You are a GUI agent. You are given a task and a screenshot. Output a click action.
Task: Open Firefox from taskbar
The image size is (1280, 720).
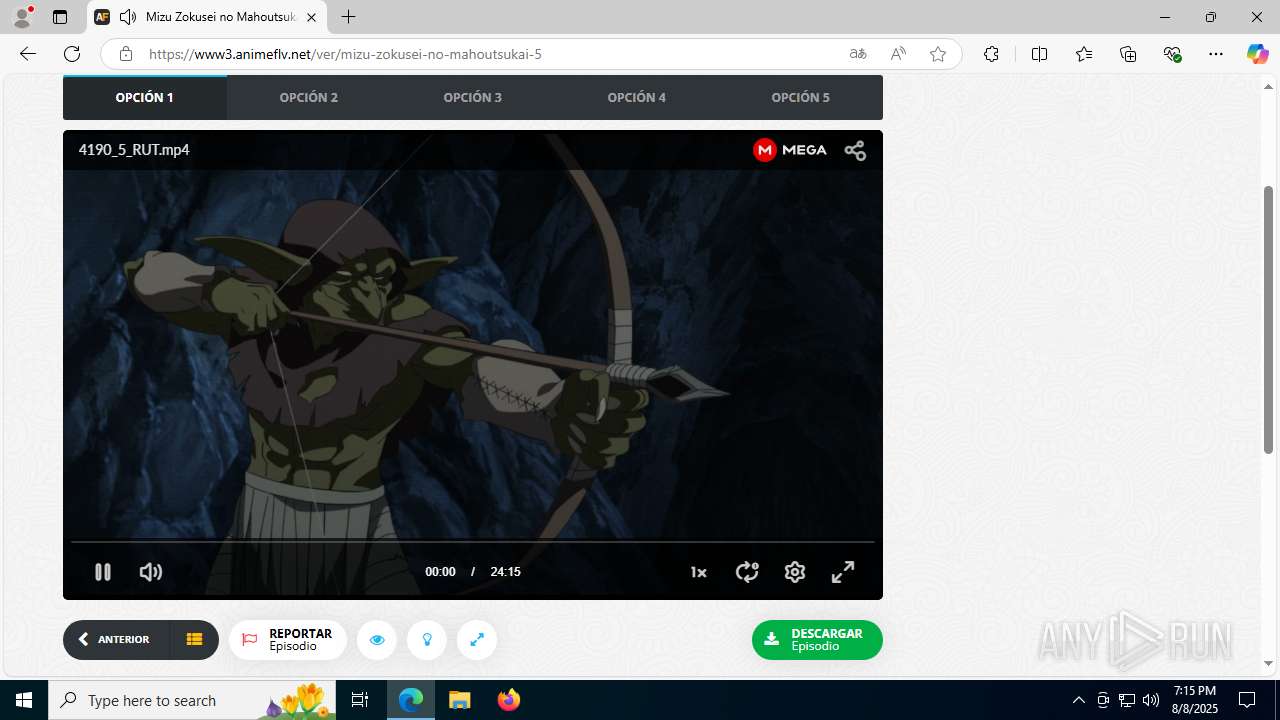508,700
